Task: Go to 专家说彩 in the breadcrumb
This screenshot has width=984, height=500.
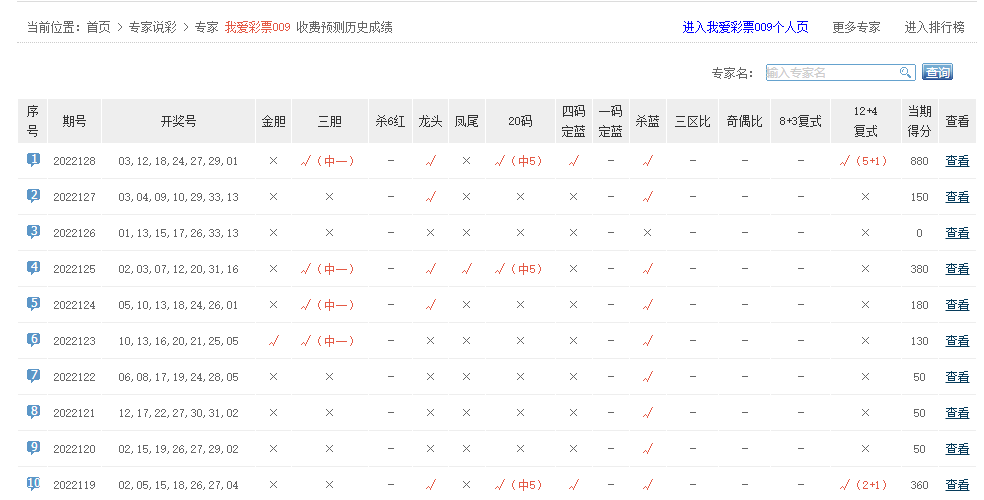Action: (152, 27)
